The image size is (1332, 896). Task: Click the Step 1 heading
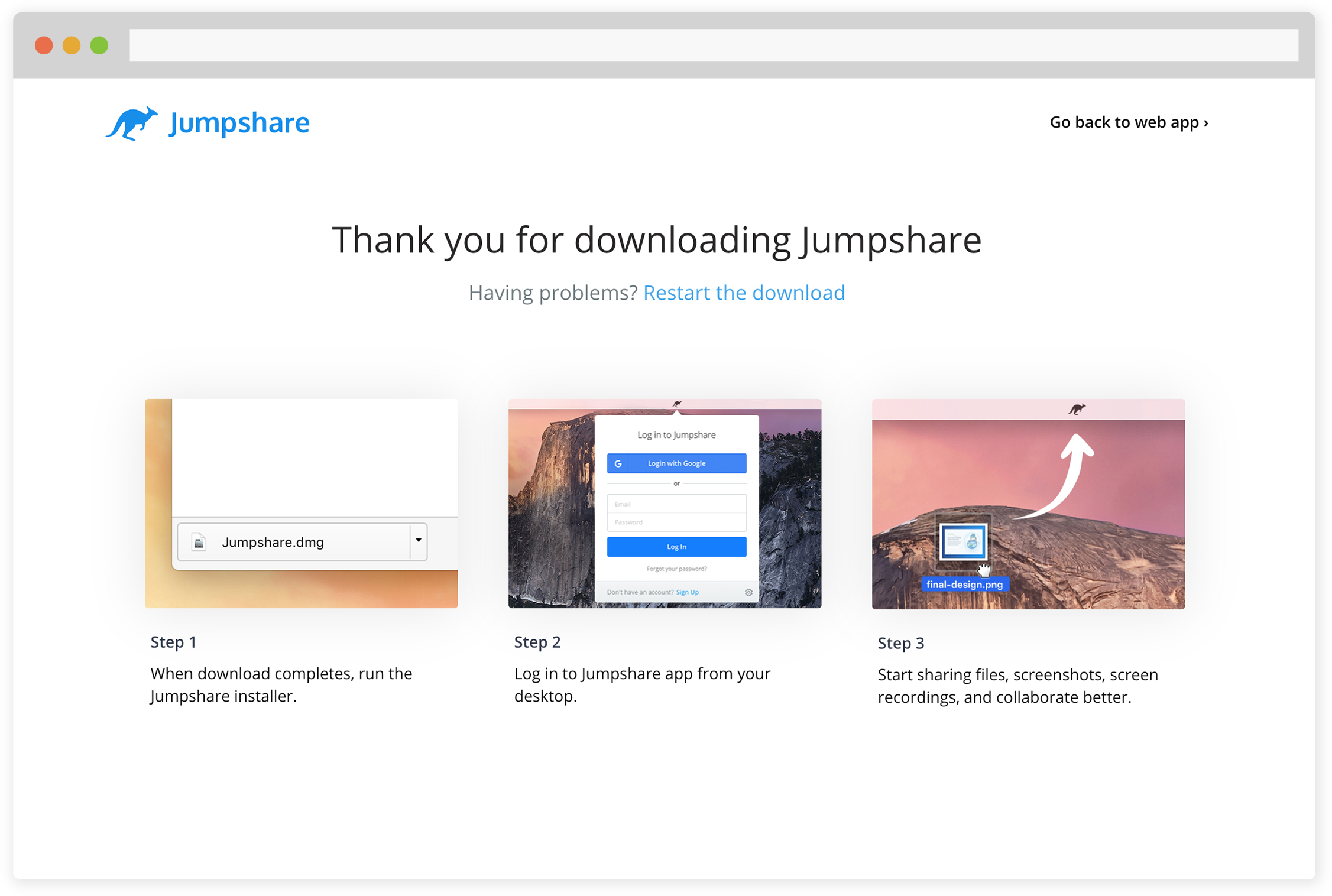tap(173, 642)
